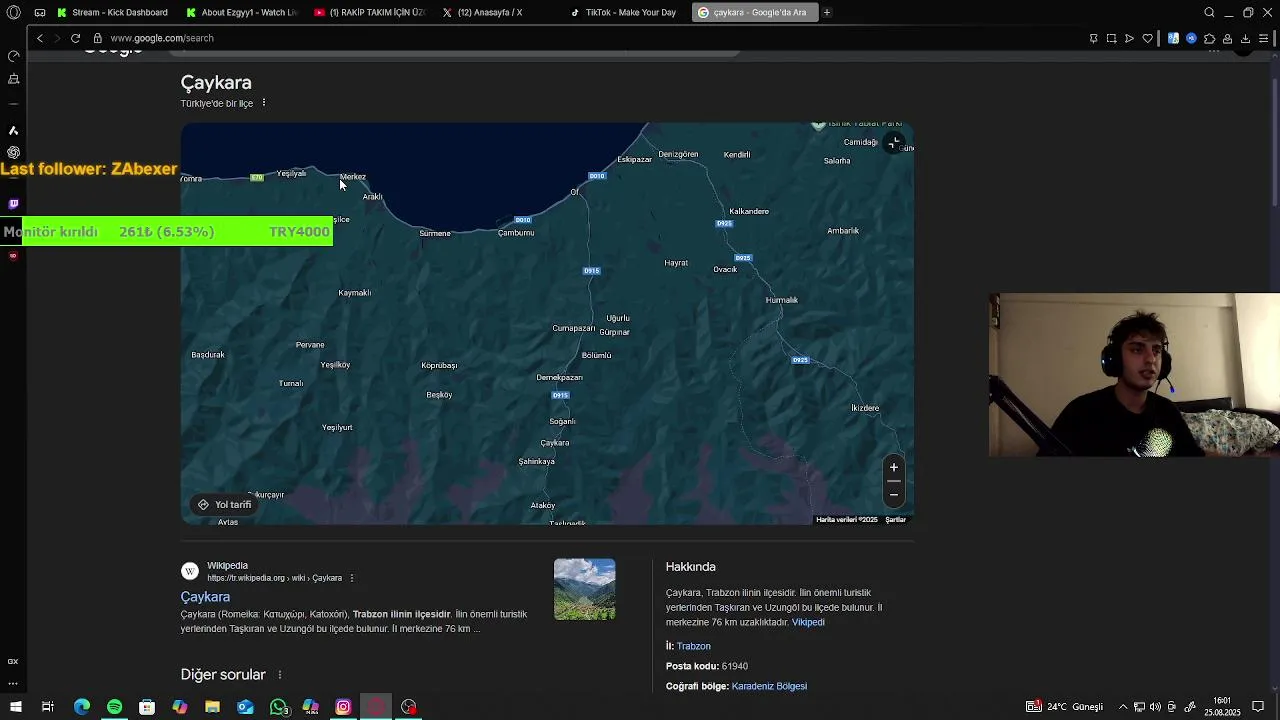Reload the page using the refresh icon
The height and width of the screenshot is (720, 1280).
point(75,38)
